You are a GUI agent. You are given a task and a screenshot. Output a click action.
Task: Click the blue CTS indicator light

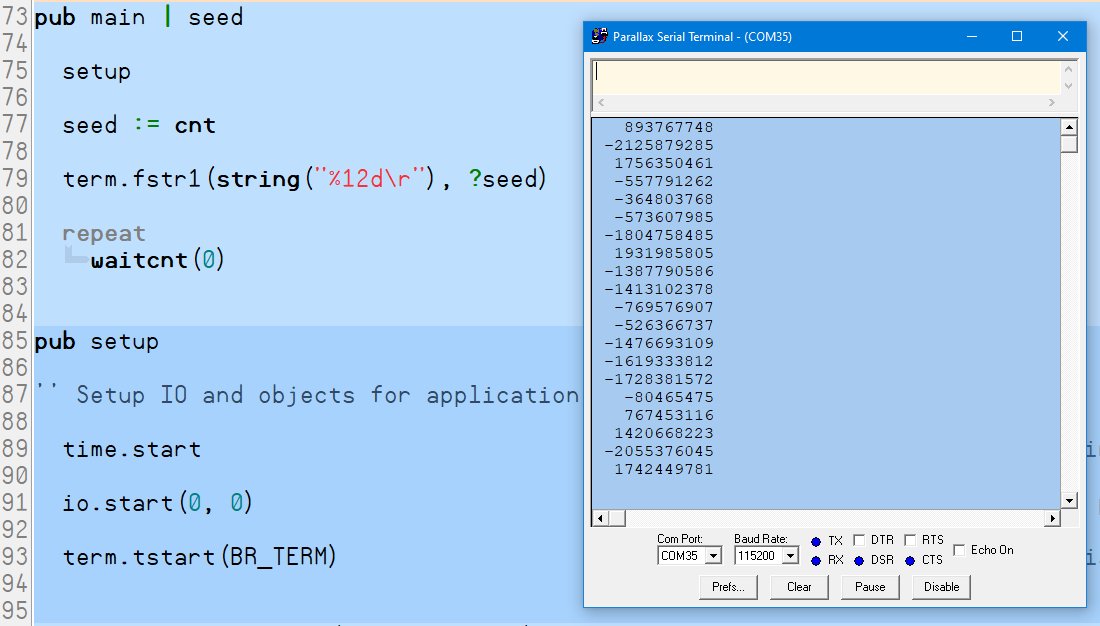[910, 560]
